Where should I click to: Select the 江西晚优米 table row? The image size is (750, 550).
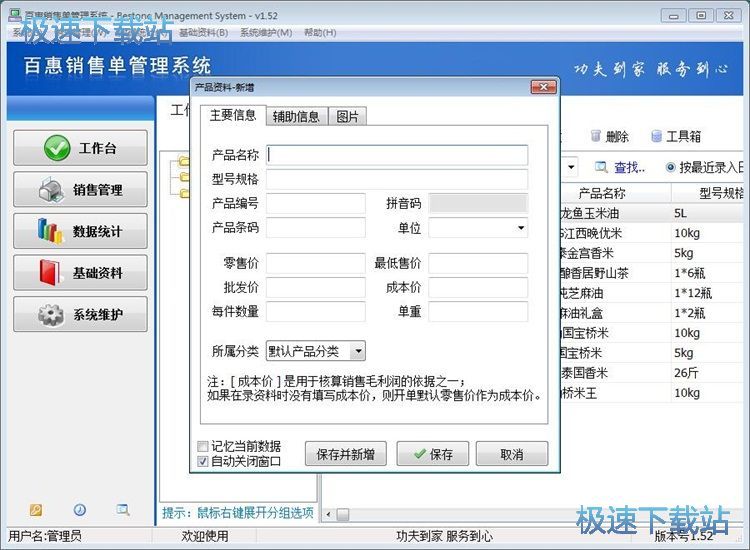(x=651, y=233)
